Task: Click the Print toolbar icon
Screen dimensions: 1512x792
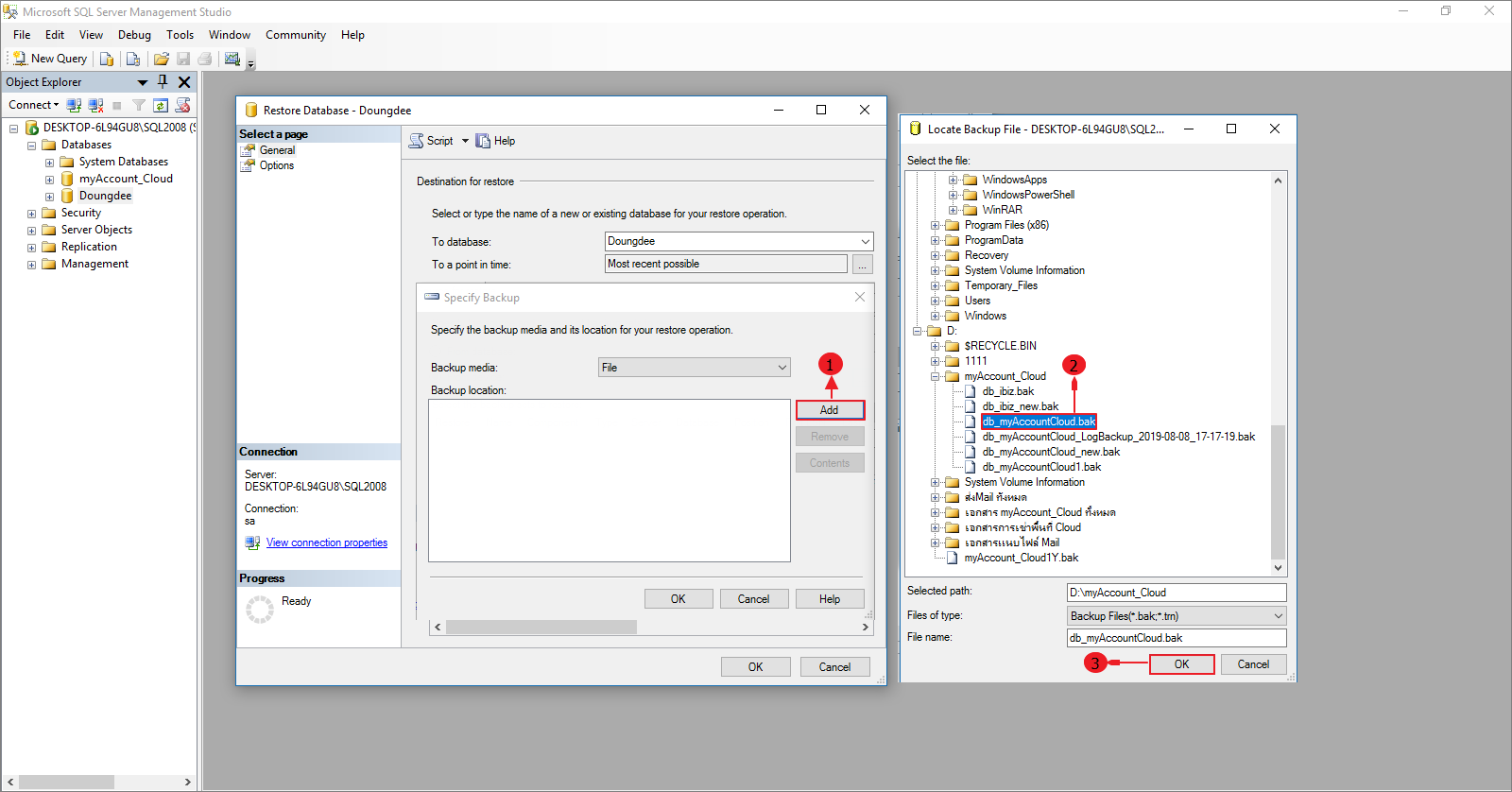Action: coord(204,59)
